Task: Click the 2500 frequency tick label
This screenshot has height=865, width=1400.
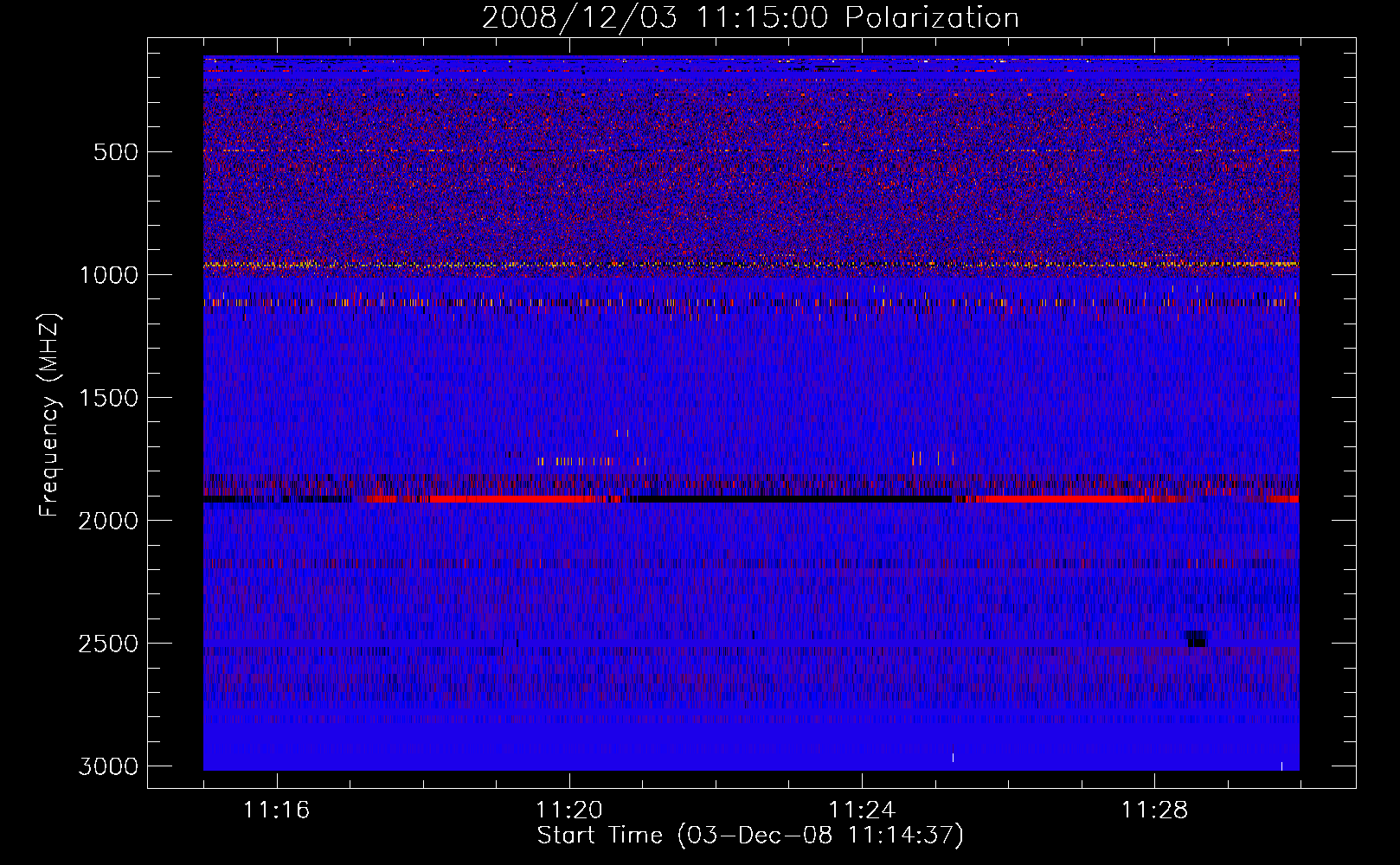Action: pos(108,644)
